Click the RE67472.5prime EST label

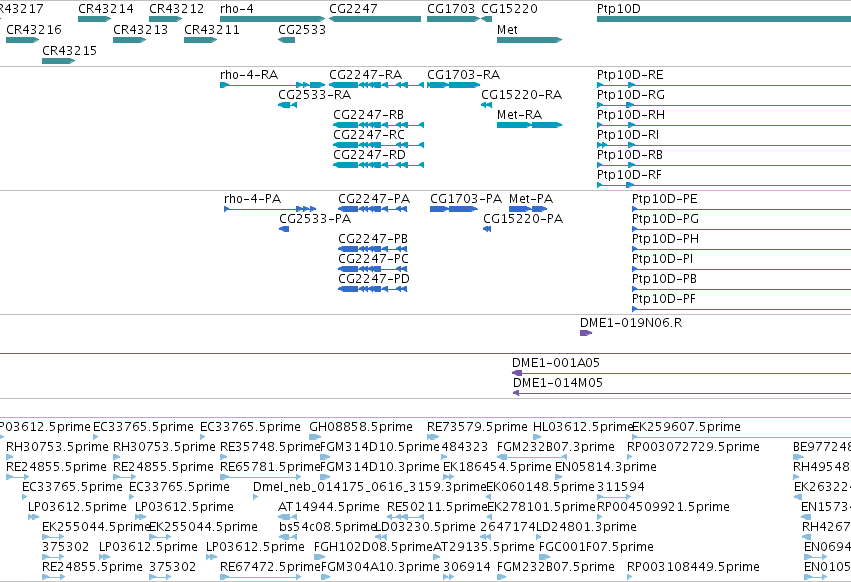point(270,567)
